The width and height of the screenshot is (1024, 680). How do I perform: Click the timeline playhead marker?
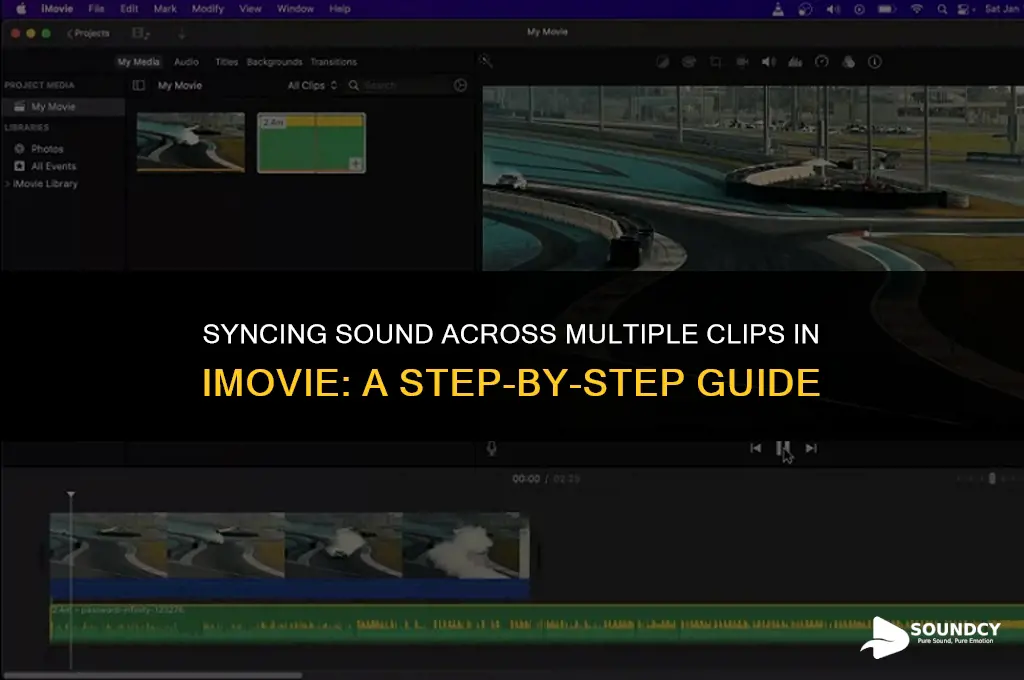coord(71,494)
